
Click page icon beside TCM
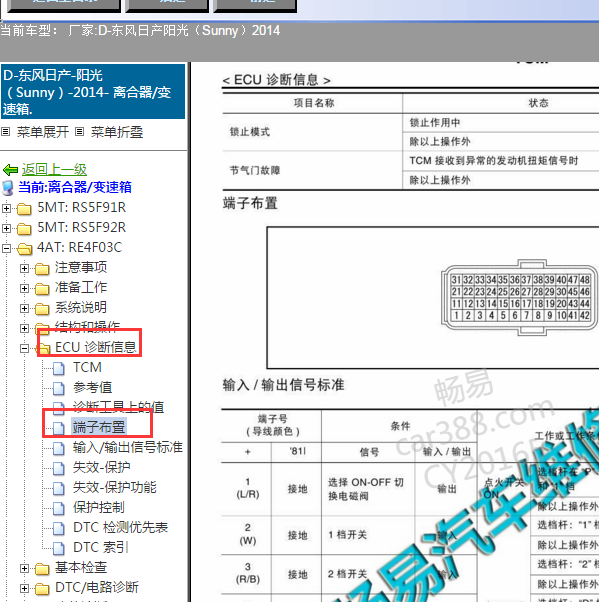59,368
